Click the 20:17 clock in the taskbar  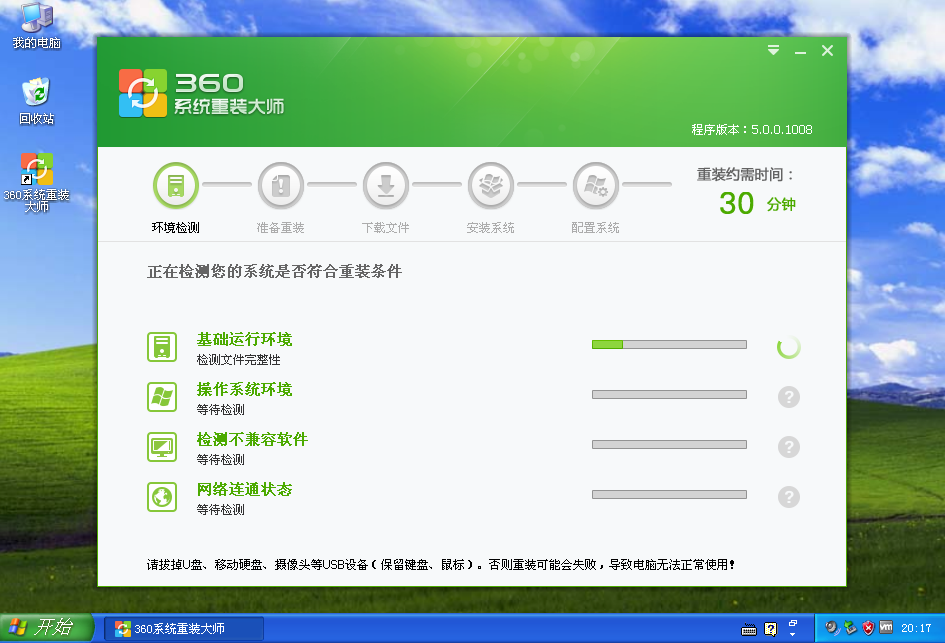tap(916, 629)
